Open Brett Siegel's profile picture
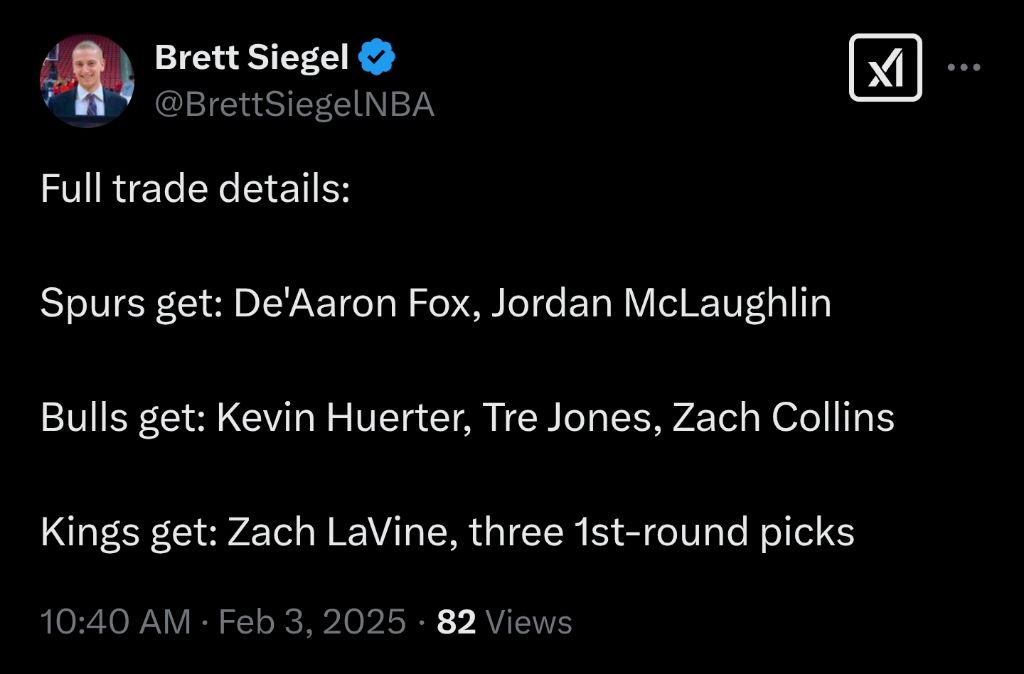1024x674 pixels. 86,80
